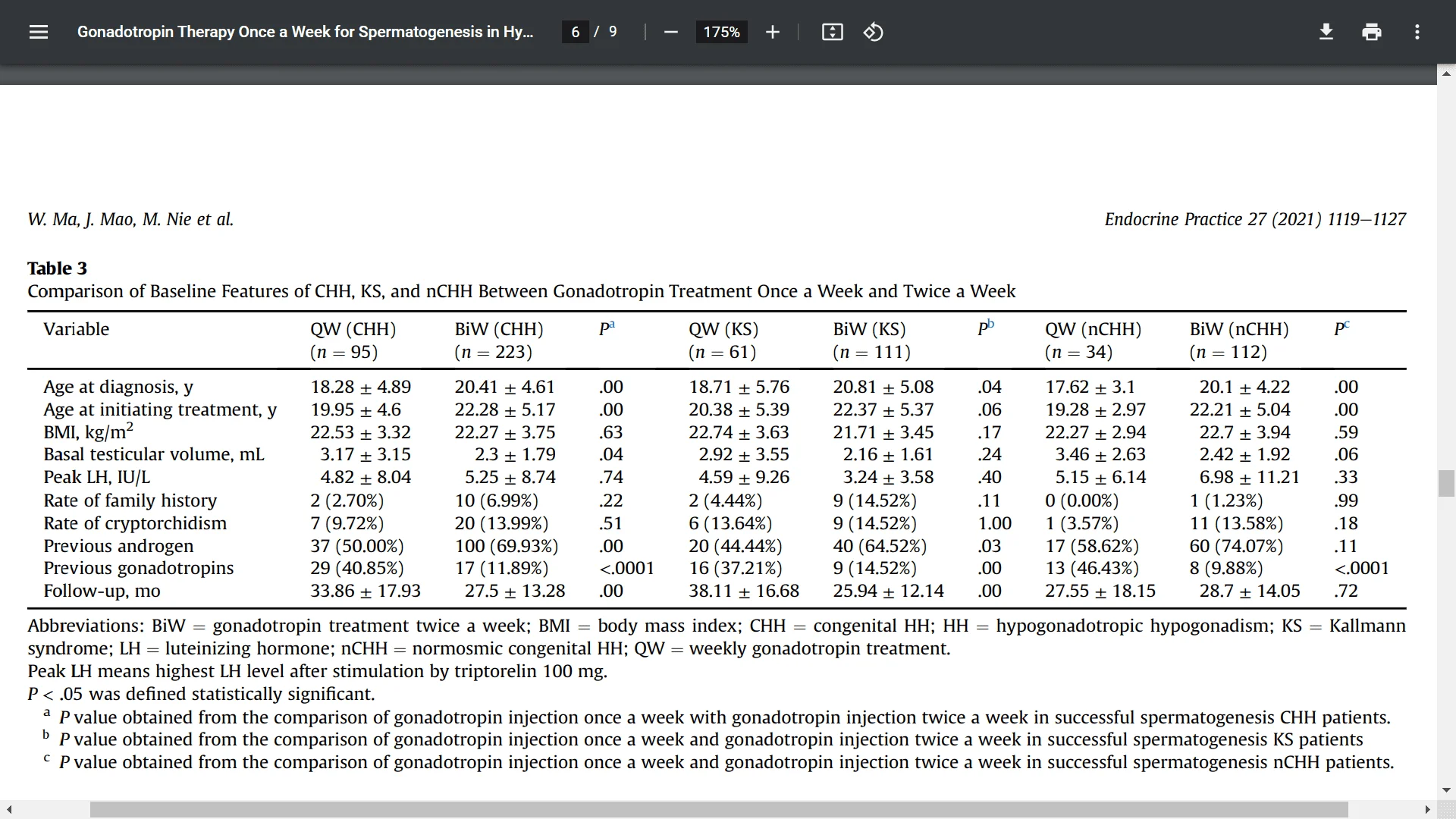1456x819 pixels.
Task: Edit the current page number field
Action: click(576, 32)
